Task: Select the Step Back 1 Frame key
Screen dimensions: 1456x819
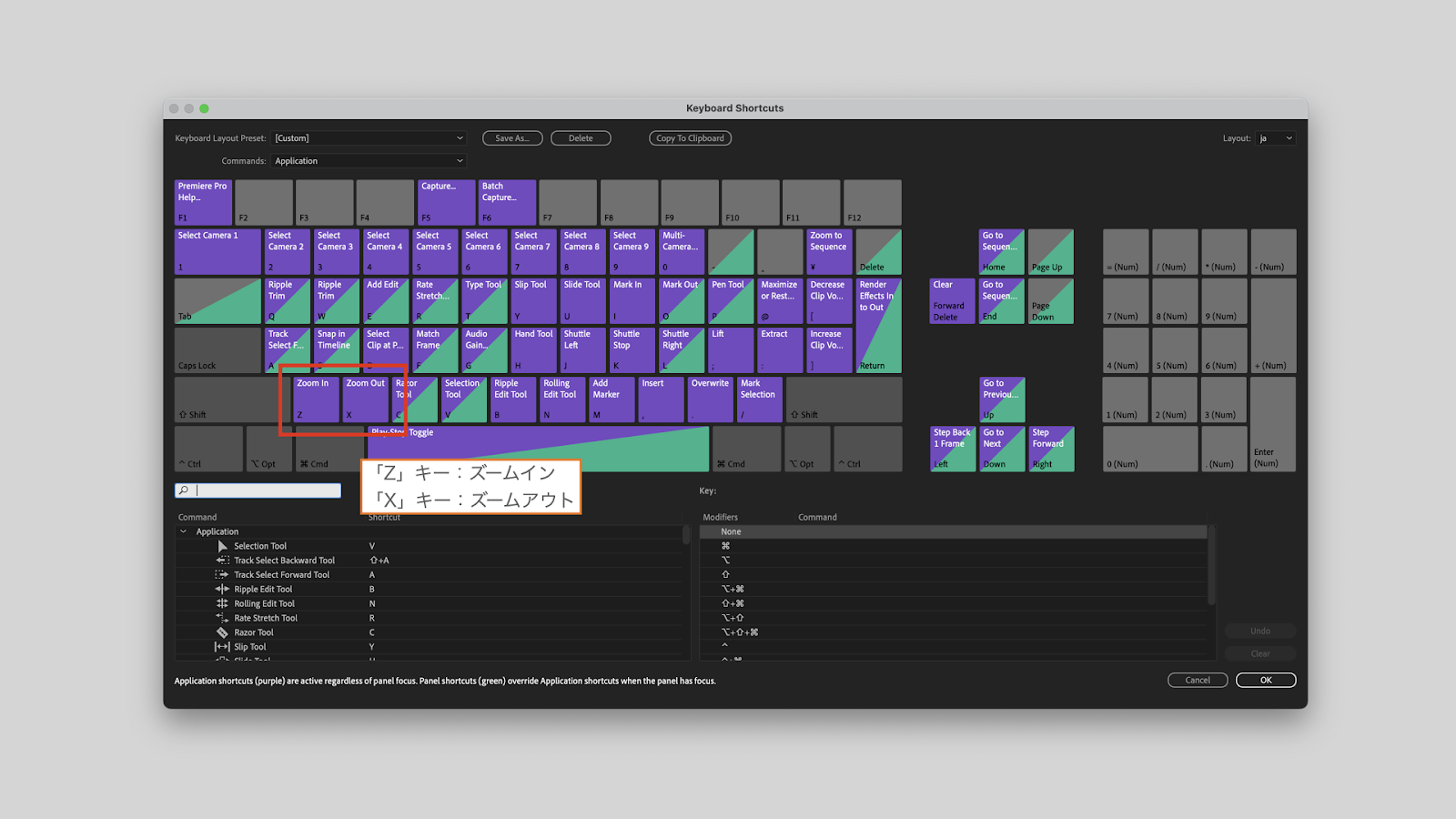Action: [952, 449]
